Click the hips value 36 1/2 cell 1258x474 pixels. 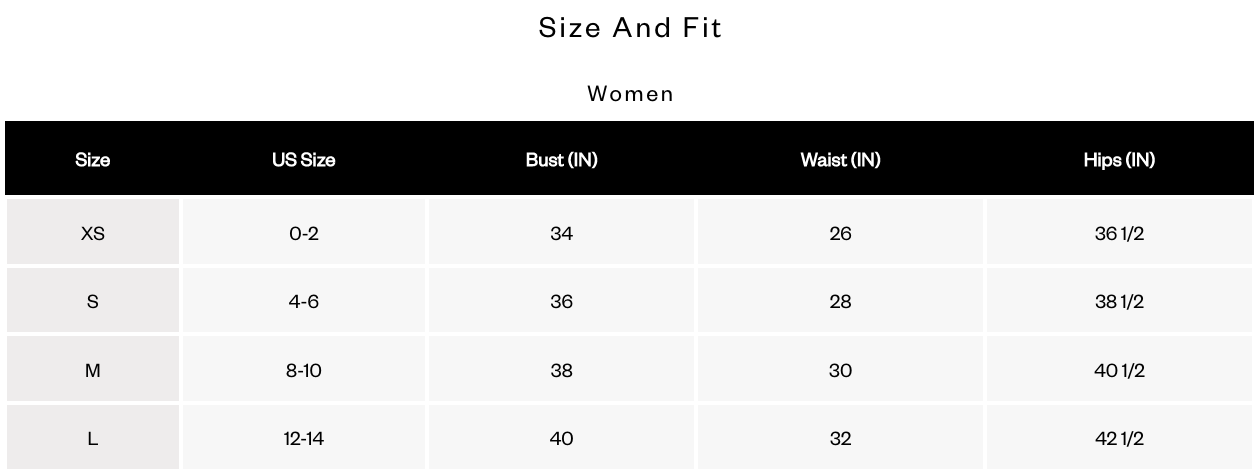coord(1119,234)
